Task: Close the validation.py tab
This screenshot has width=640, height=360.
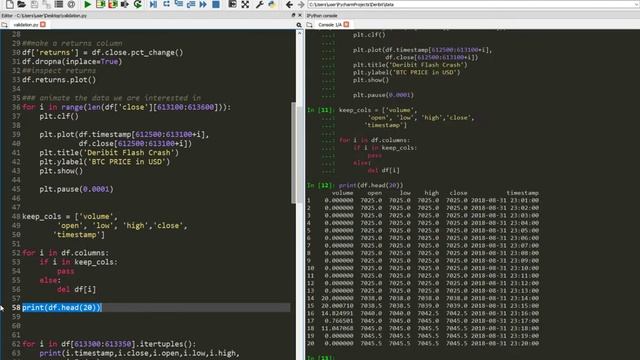Action: point(43,24)
